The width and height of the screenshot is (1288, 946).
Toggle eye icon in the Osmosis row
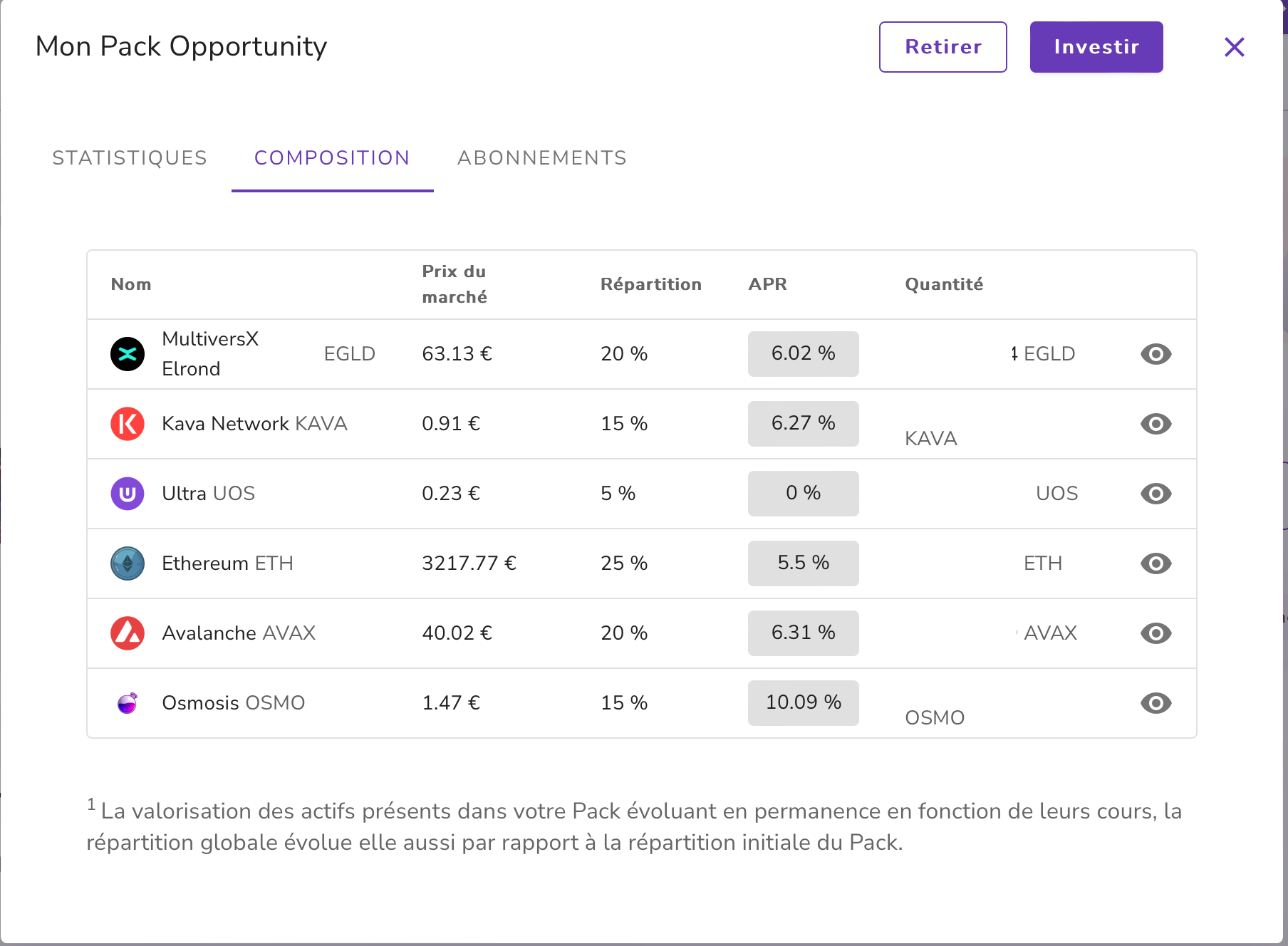pos(1155,703)
